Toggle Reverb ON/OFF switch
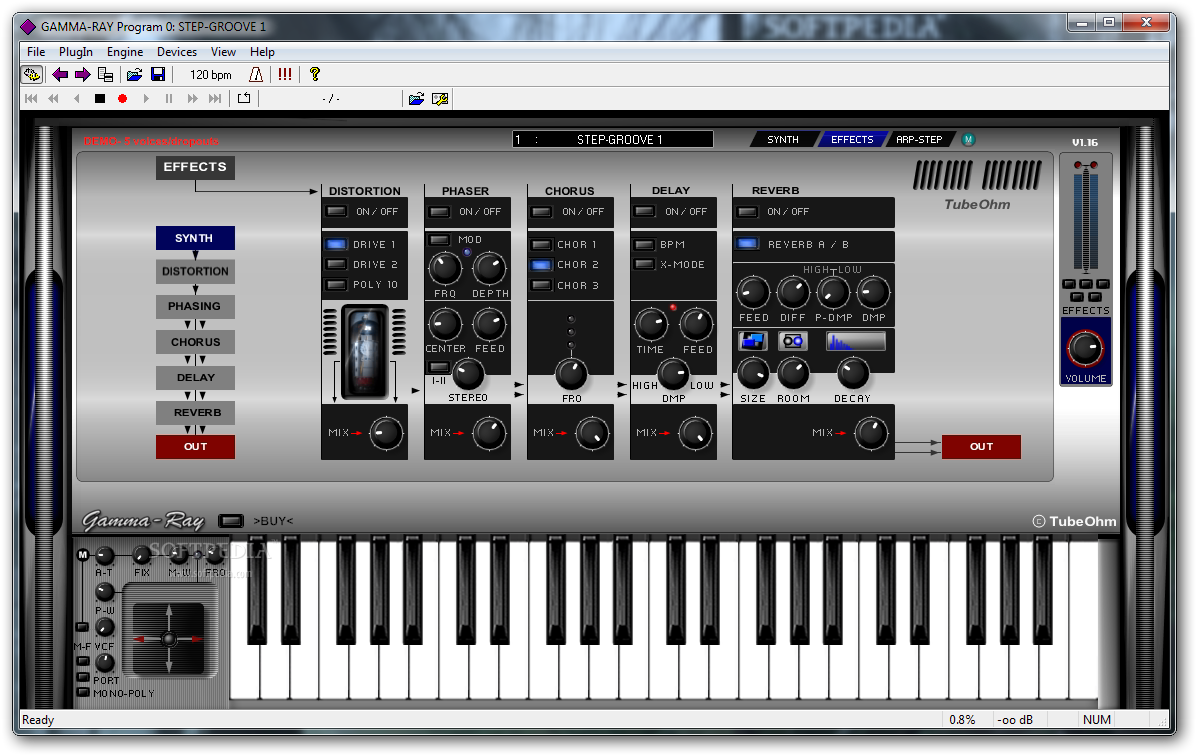This screenshot has height=756, width=1197. [747, 212]
